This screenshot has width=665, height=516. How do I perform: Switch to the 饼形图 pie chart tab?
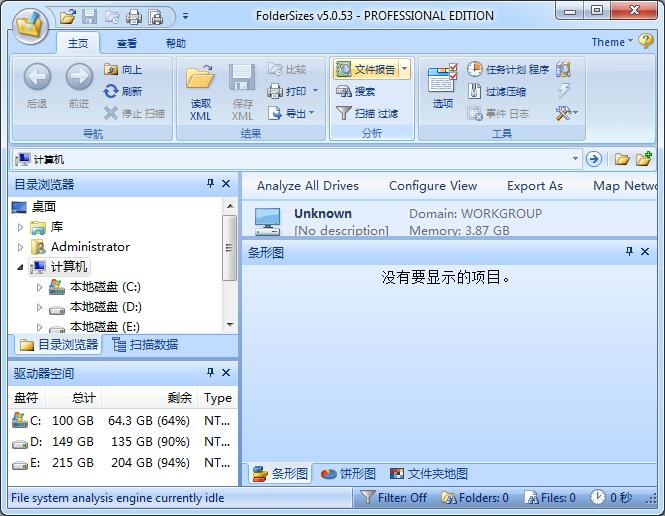tap(349, 474)
